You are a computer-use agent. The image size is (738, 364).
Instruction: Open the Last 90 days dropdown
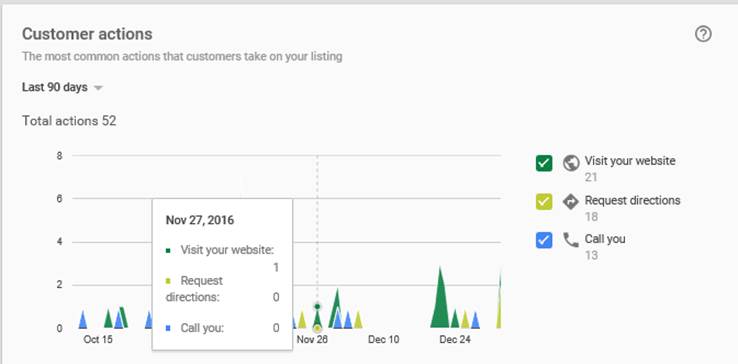click(x=62, y=88)
